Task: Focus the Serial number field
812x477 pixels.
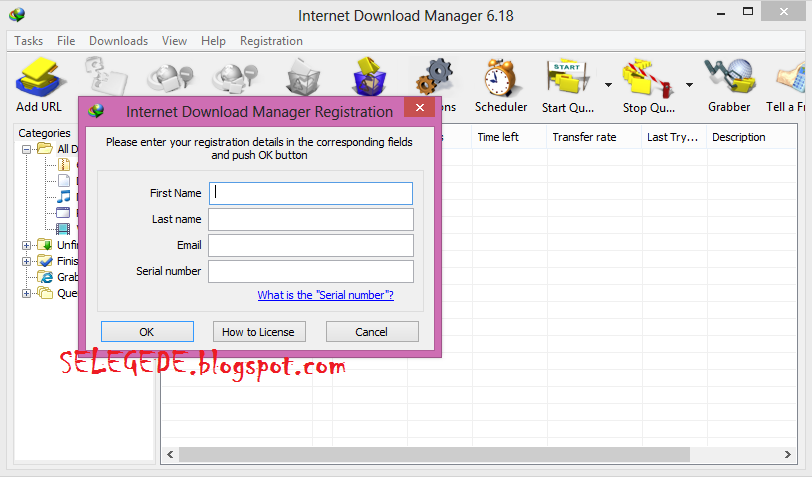Action: tap(311, 271)
